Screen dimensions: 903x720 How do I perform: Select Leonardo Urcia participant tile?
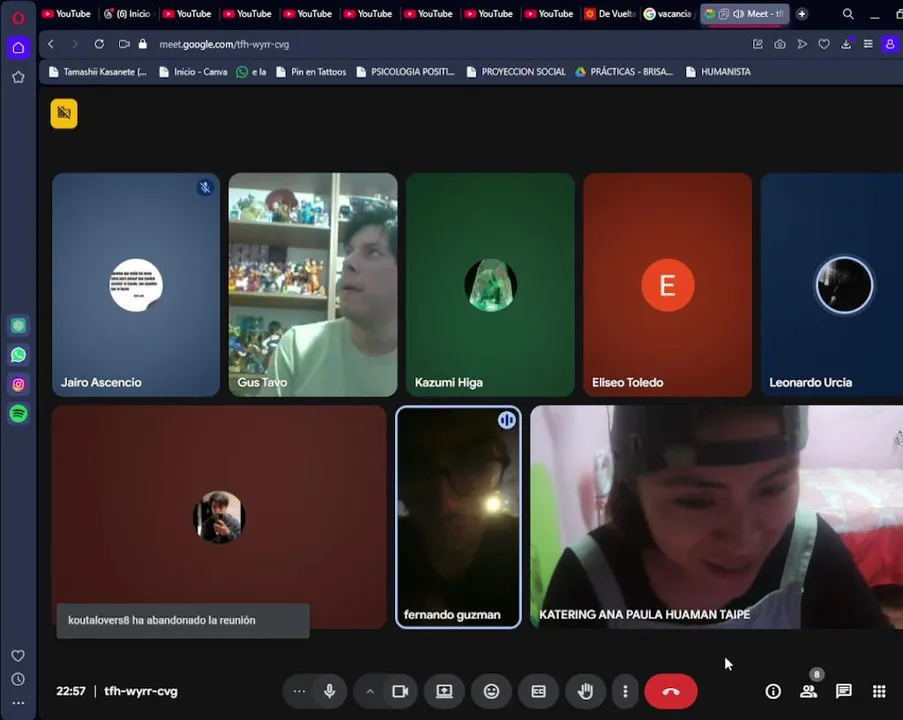832,285
